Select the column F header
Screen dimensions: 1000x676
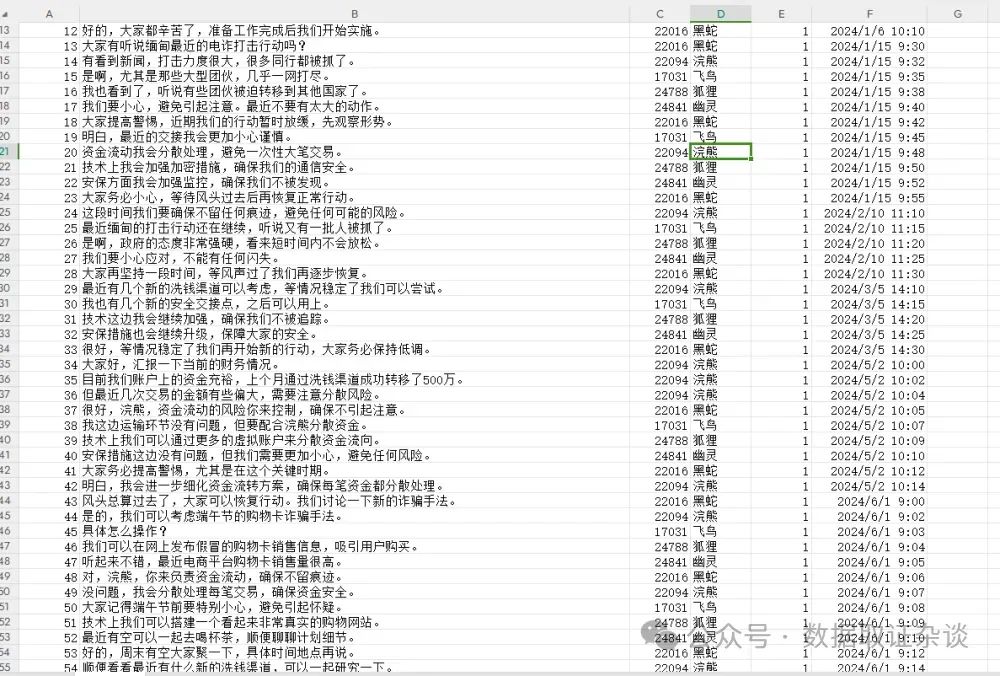point(868,12)
